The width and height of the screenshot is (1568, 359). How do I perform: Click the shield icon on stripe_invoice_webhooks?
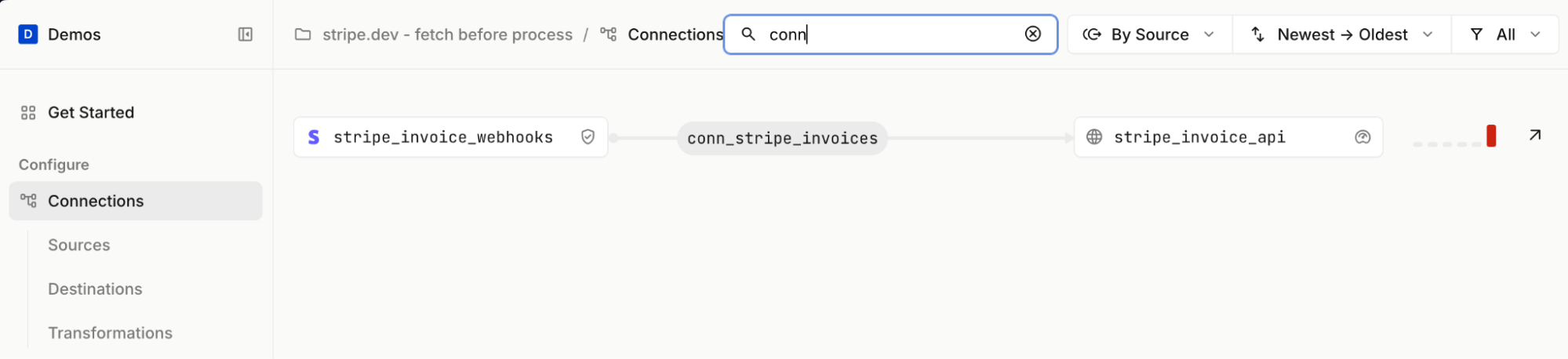588,137
